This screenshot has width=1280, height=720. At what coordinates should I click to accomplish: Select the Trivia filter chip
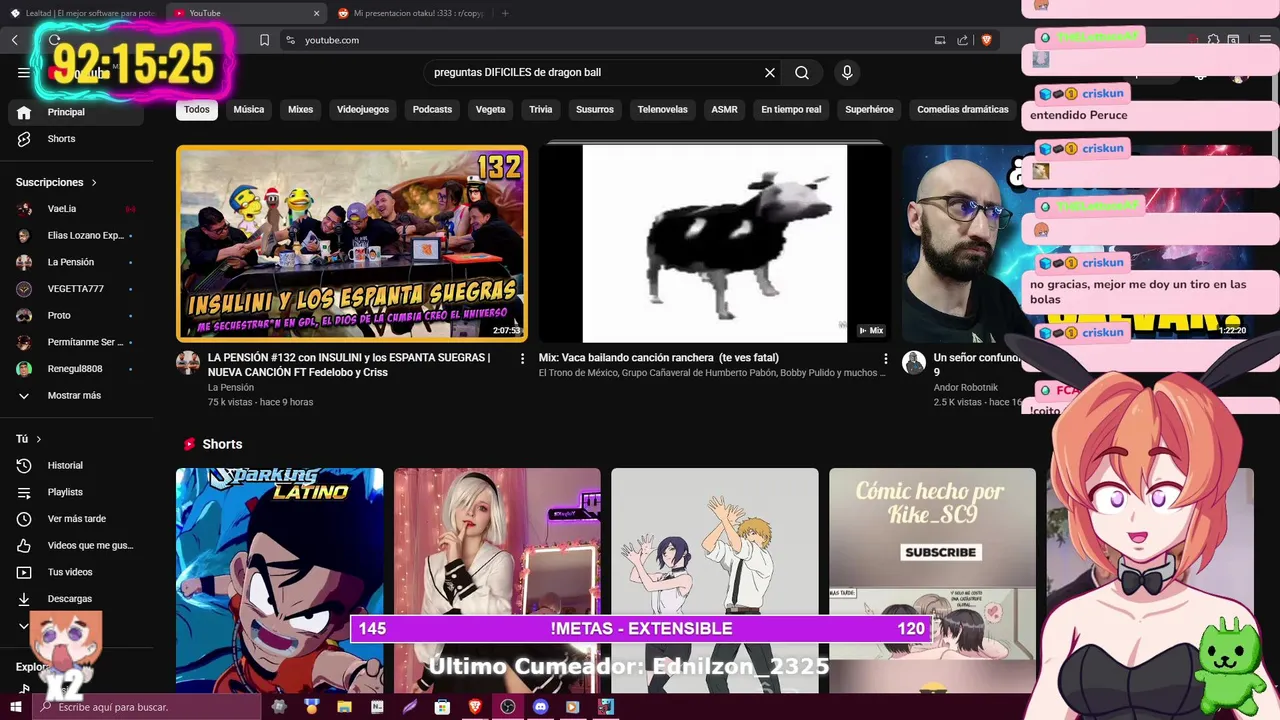[x=541, y=109]
